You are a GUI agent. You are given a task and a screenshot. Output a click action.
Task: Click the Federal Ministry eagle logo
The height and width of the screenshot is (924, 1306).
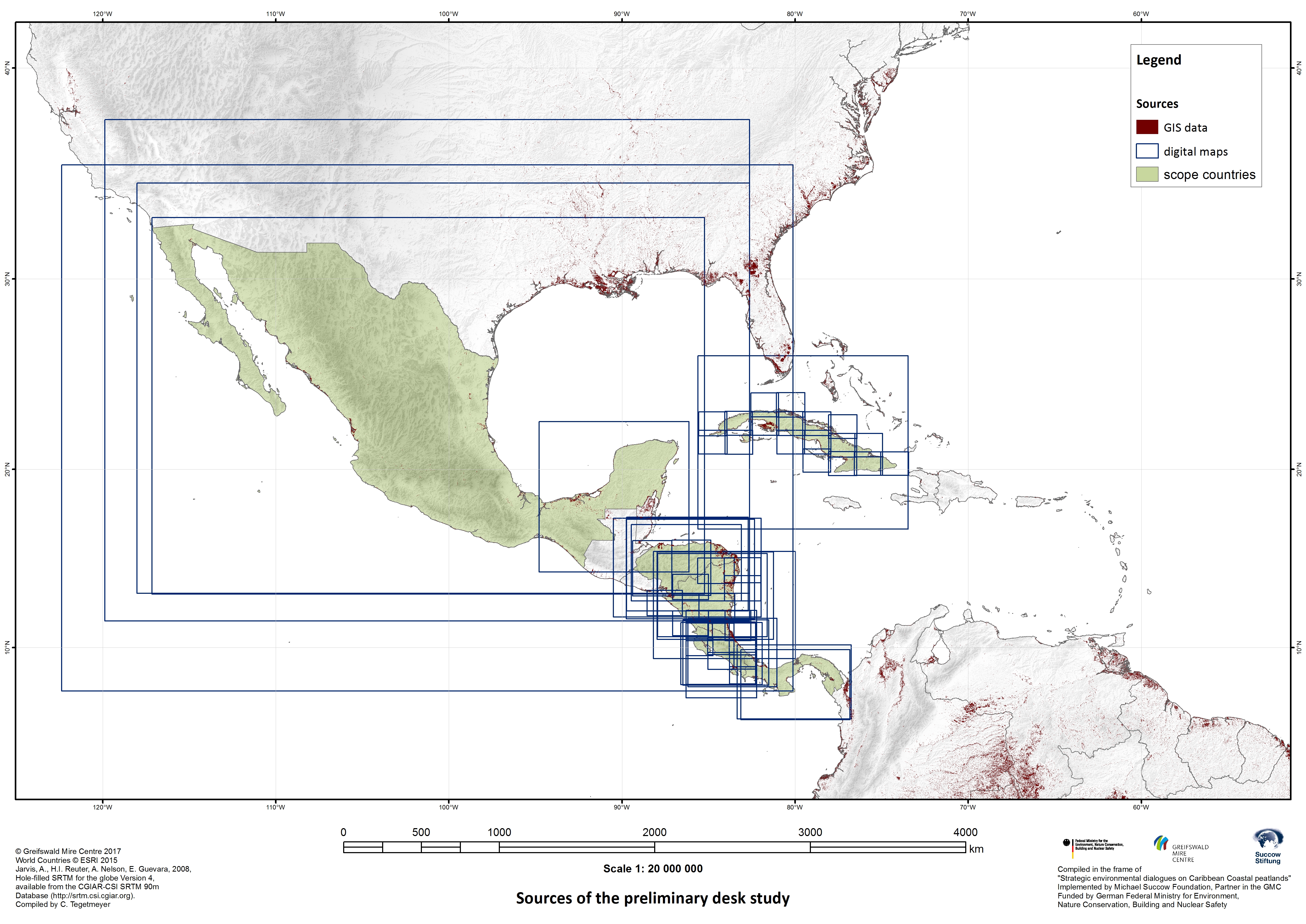tap(1067, 843)
